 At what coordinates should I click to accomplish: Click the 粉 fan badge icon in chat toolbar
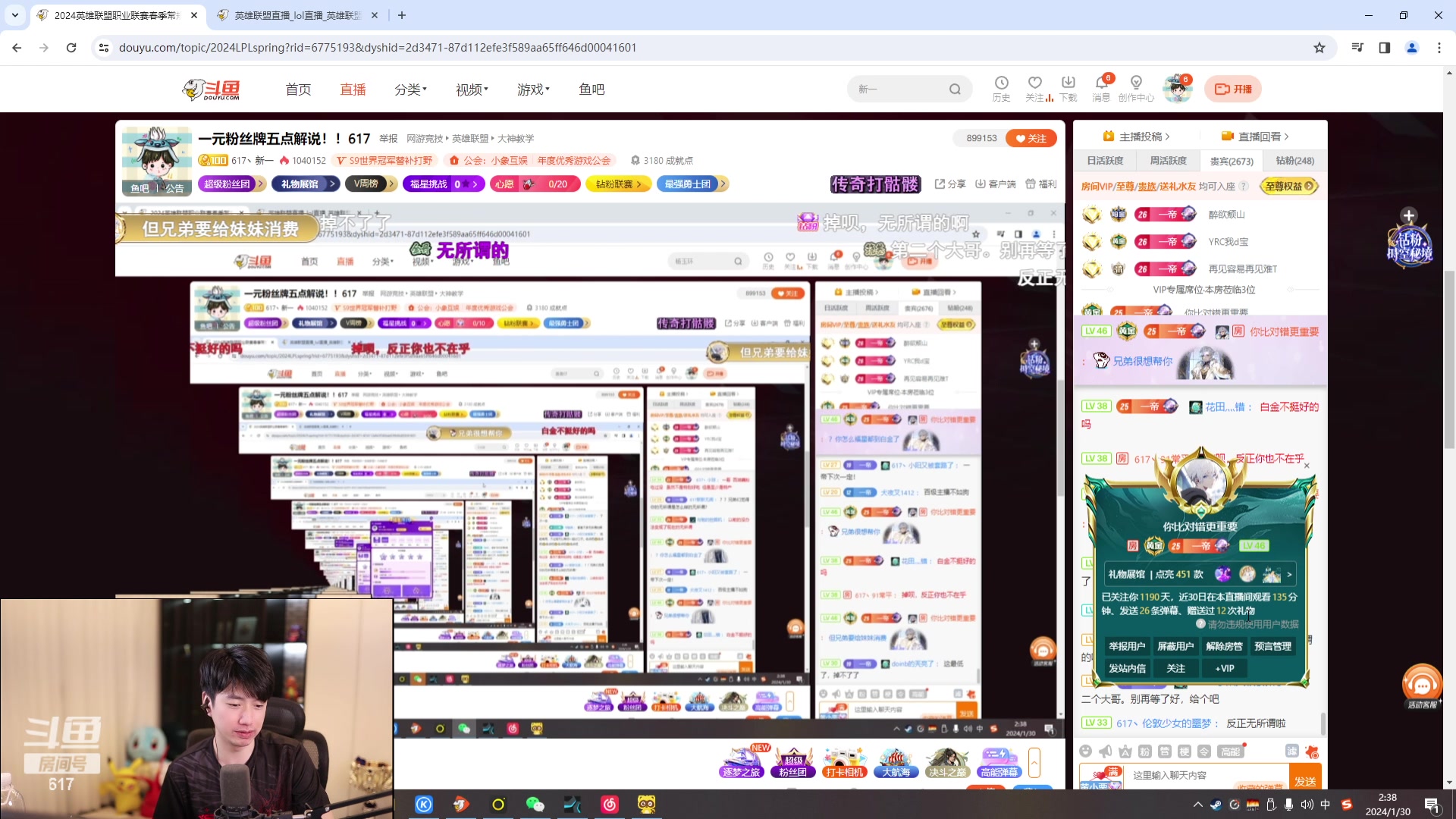click(1145, 752)
